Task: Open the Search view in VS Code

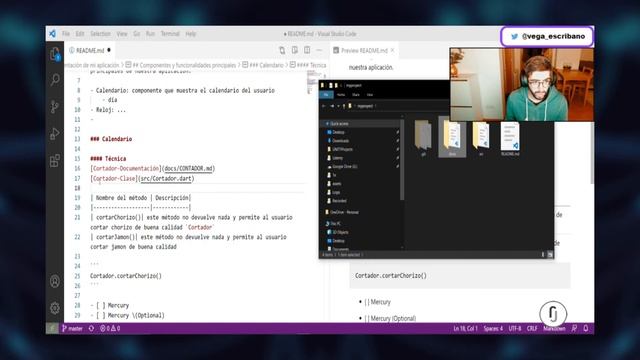Action: click(x=55, y=80)
